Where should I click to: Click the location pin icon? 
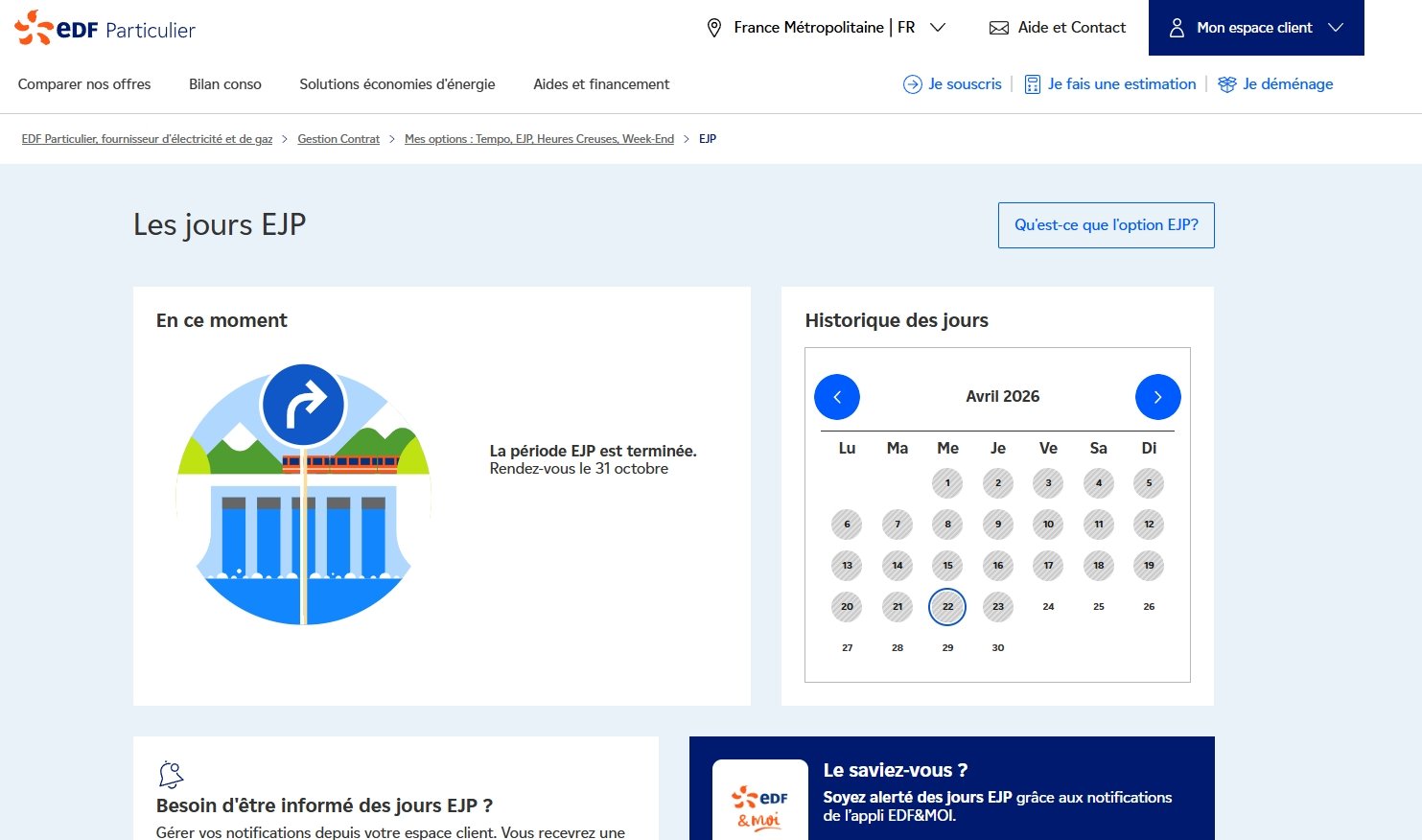pos(713,28)
